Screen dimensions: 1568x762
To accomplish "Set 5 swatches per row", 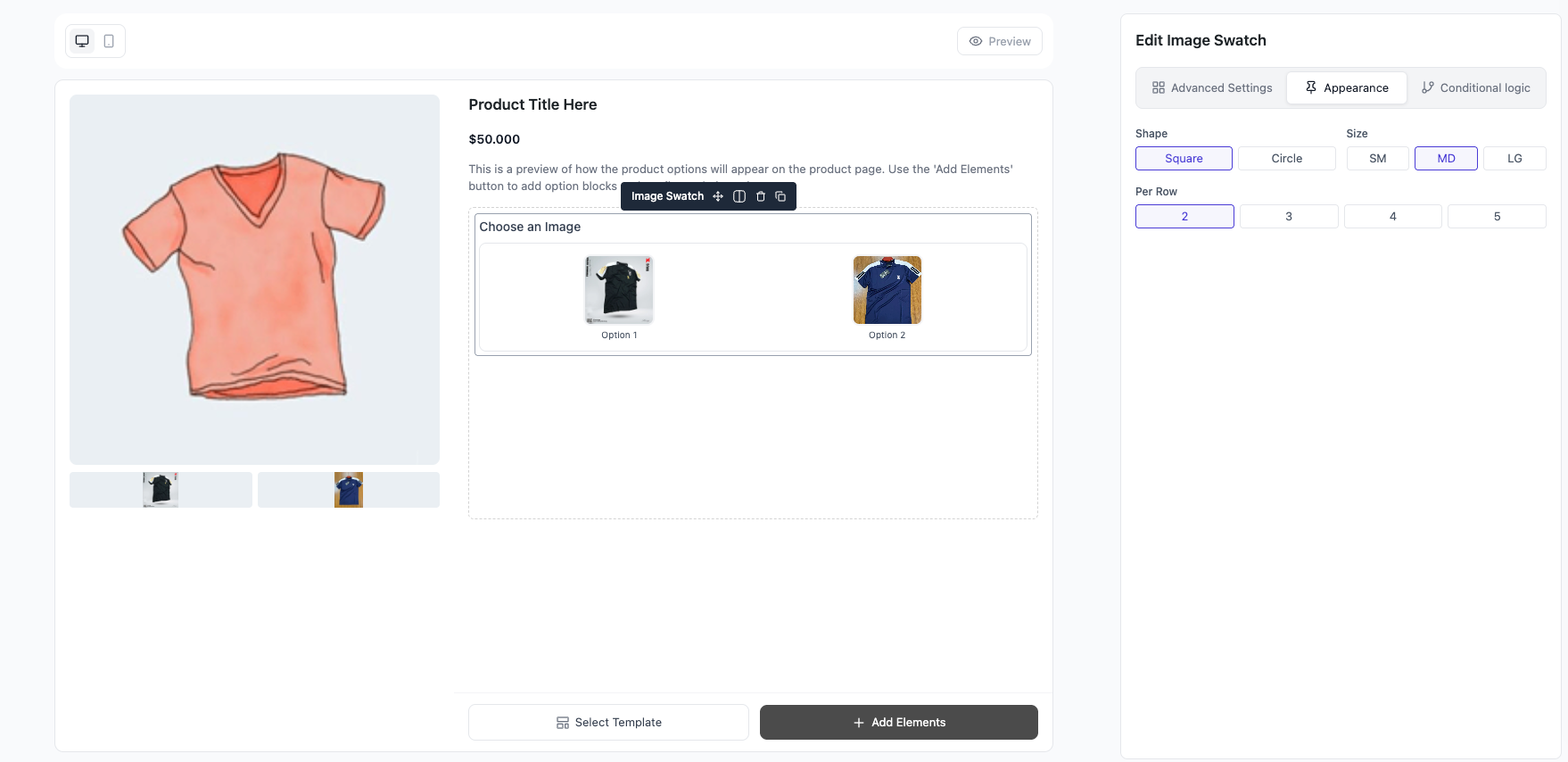I will click(x=1497, y=216).
